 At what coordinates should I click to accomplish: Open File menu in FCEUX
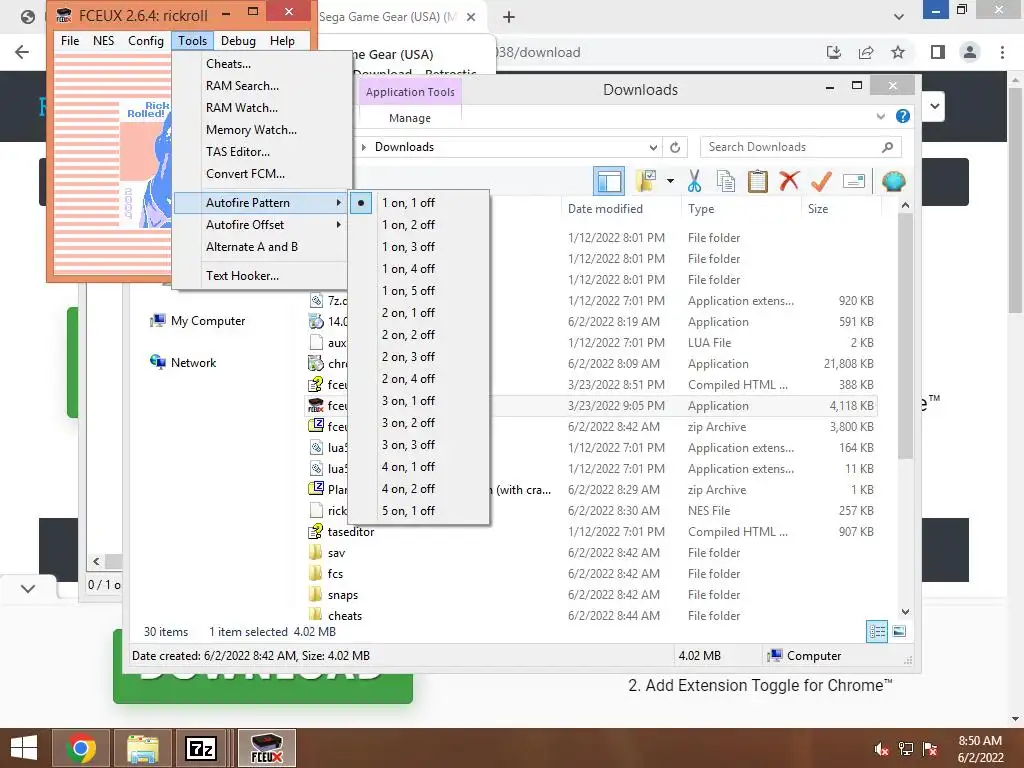(x=70, y=40)
